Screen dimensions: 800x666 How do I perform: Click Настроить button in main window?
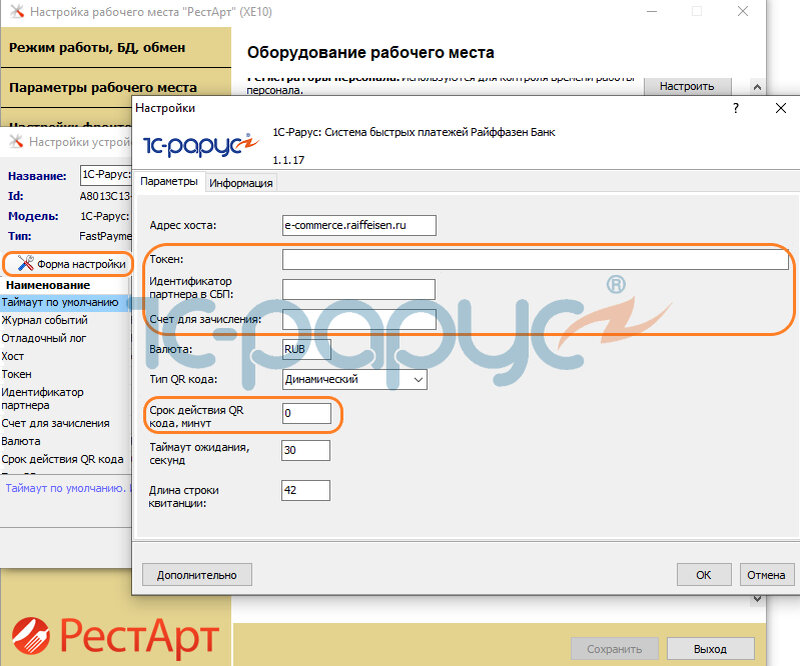click(x=687, y=86)
